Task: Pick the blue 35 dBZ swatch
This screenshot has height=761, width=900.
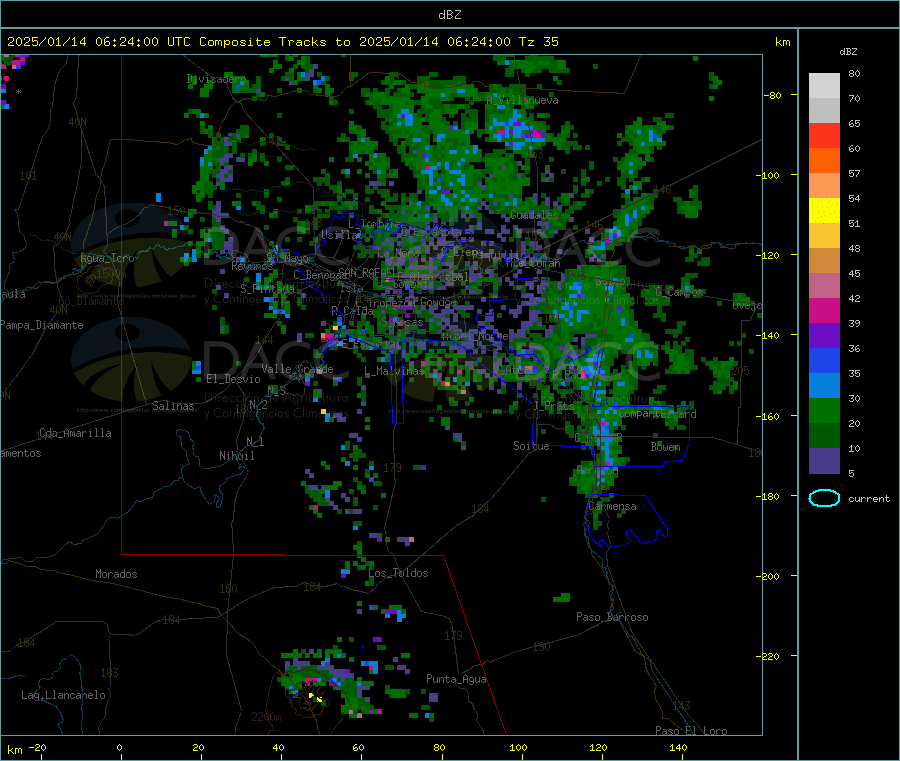Action: [x=824, y=360]
